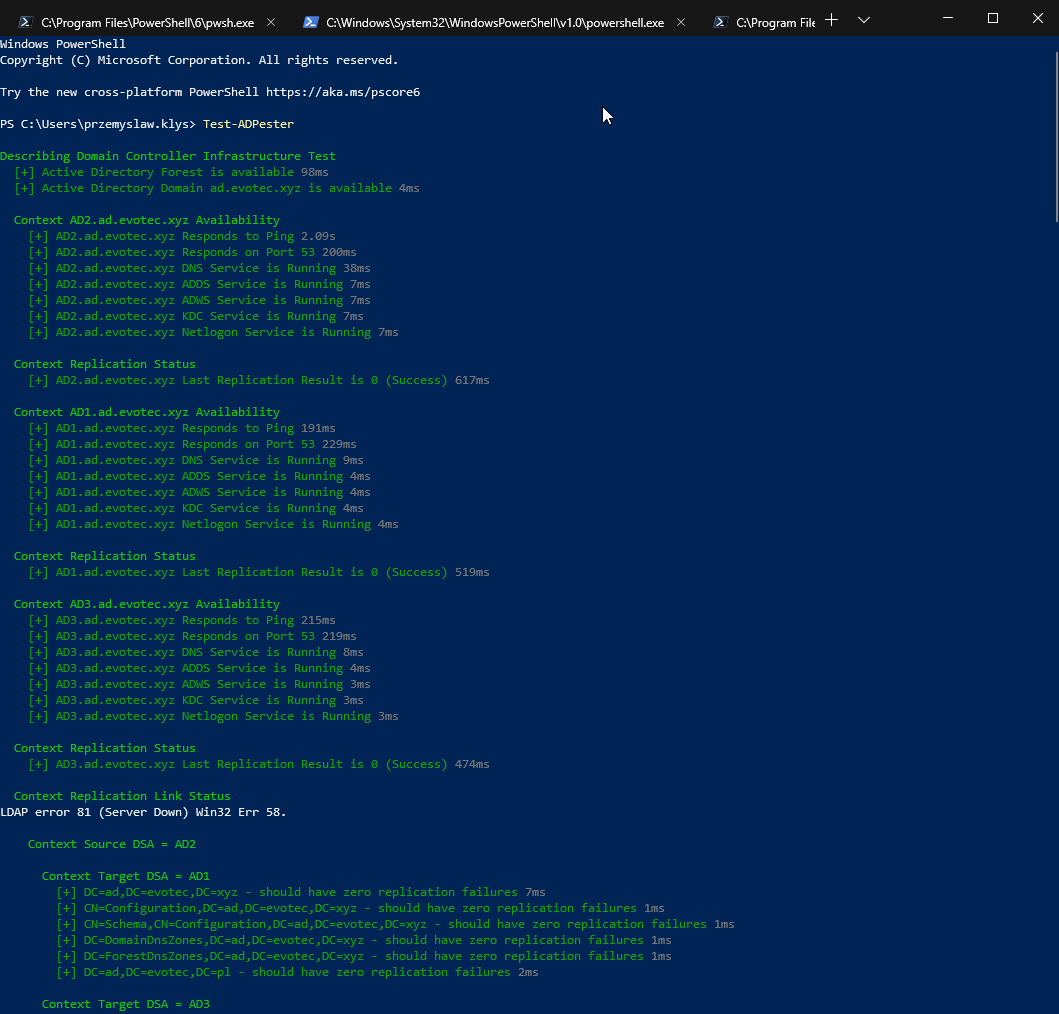Close the powershell.exe v1.0 tab
This screenshot has height=1014, width=1059.
point(681,20)
